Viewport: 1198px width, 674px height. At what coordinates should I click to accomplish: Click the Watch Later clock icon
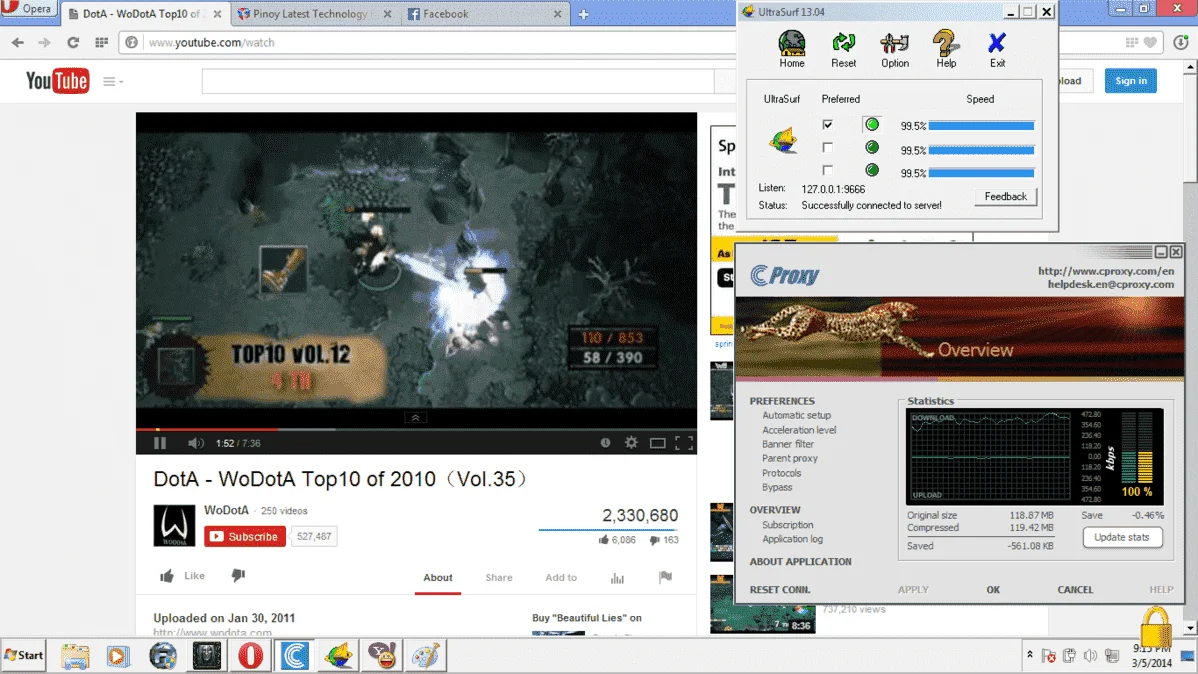(605, 442)
